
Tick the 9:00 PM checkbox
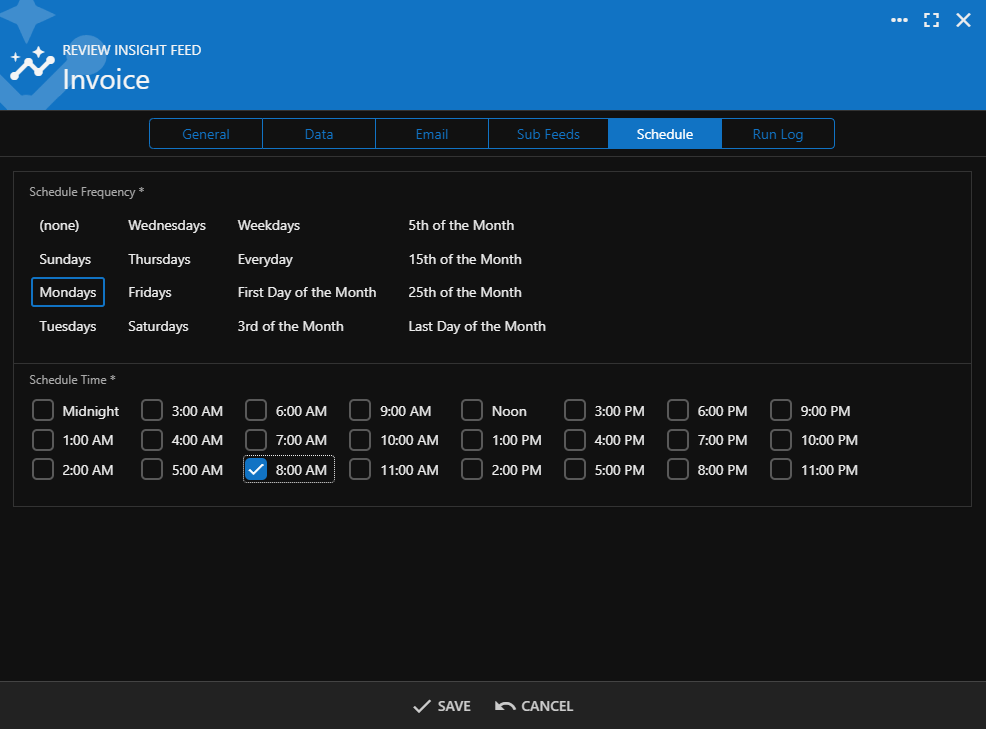click(781, 410)
